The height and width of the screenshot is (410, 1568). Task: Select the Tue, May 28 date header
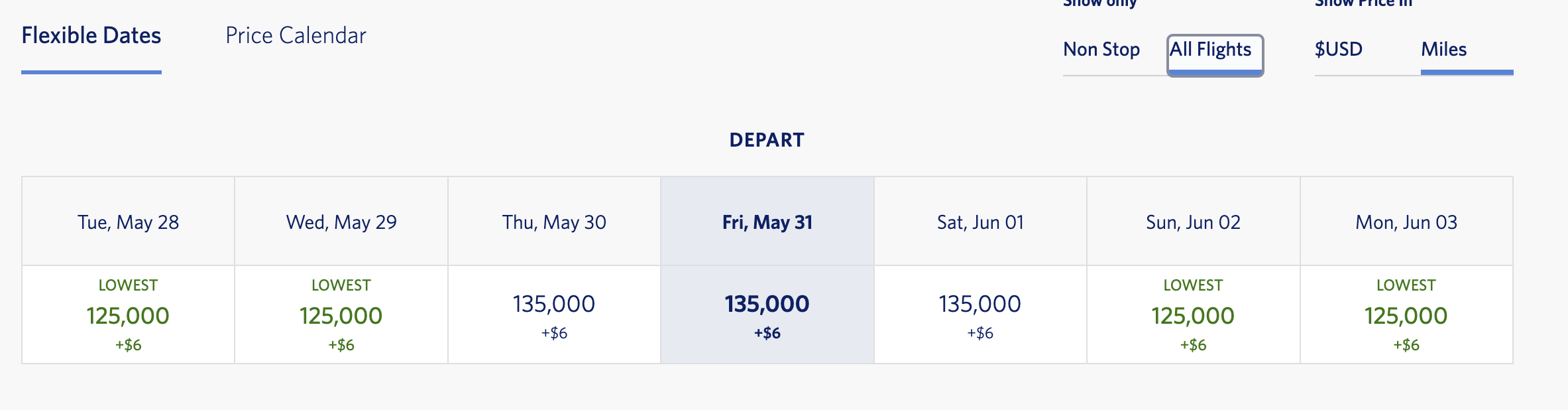[x=128, y=222]
